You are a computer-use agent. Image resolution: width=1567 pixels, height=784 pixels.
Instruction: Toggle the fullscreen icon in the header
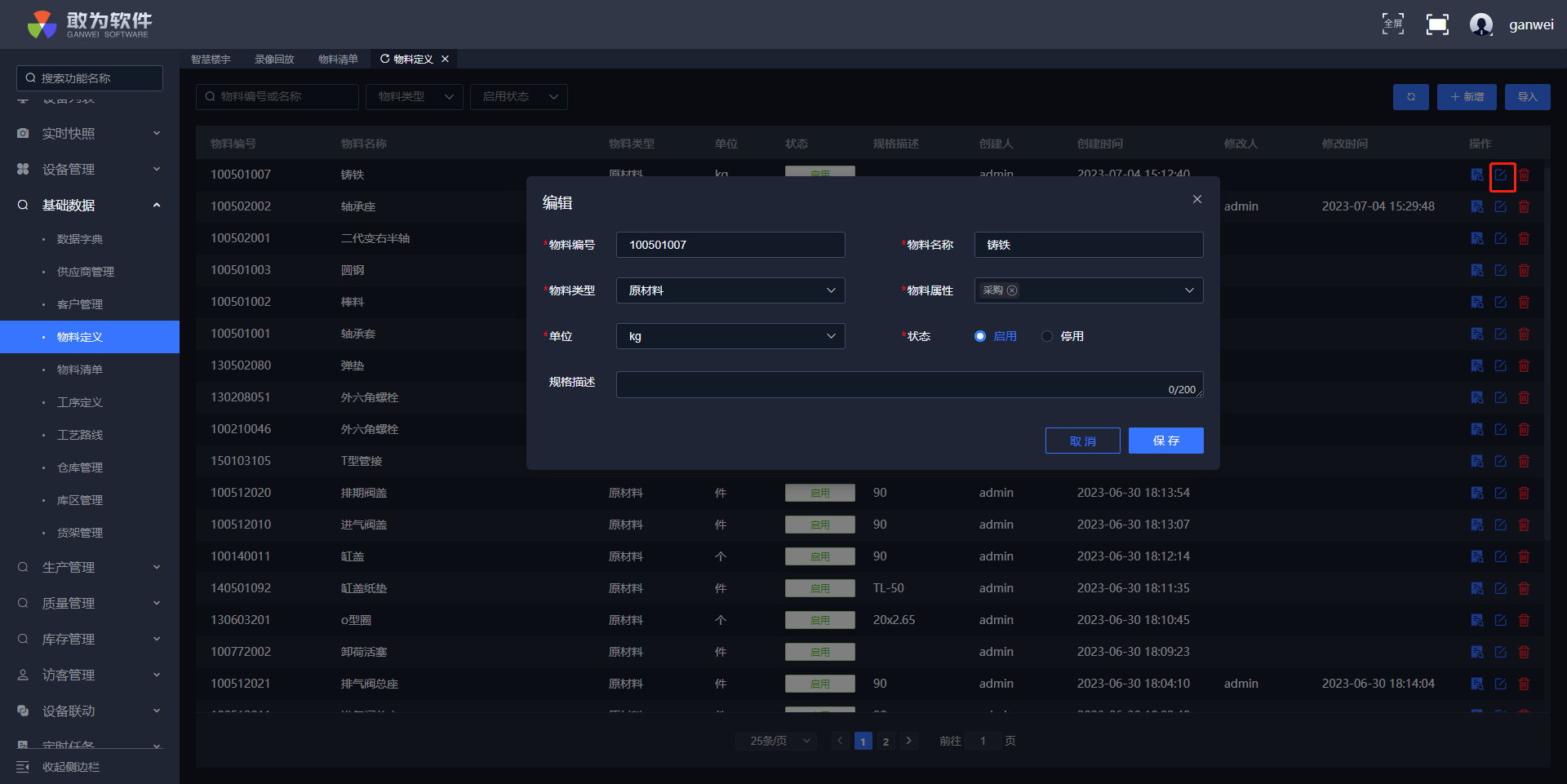tap(1436, 24)
